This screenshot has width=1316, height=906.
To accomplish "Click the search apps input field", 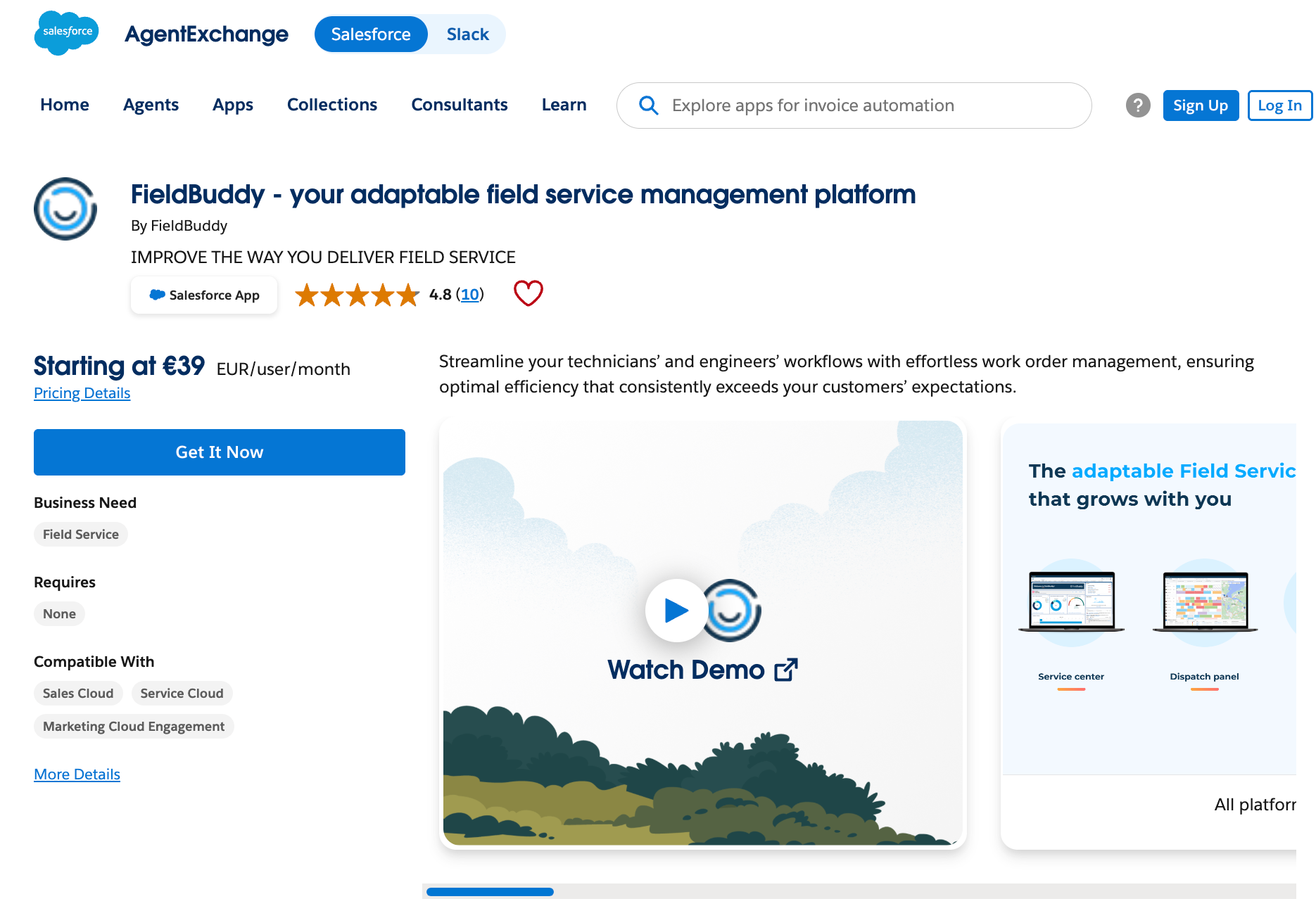I will click(x=854, y=106).
